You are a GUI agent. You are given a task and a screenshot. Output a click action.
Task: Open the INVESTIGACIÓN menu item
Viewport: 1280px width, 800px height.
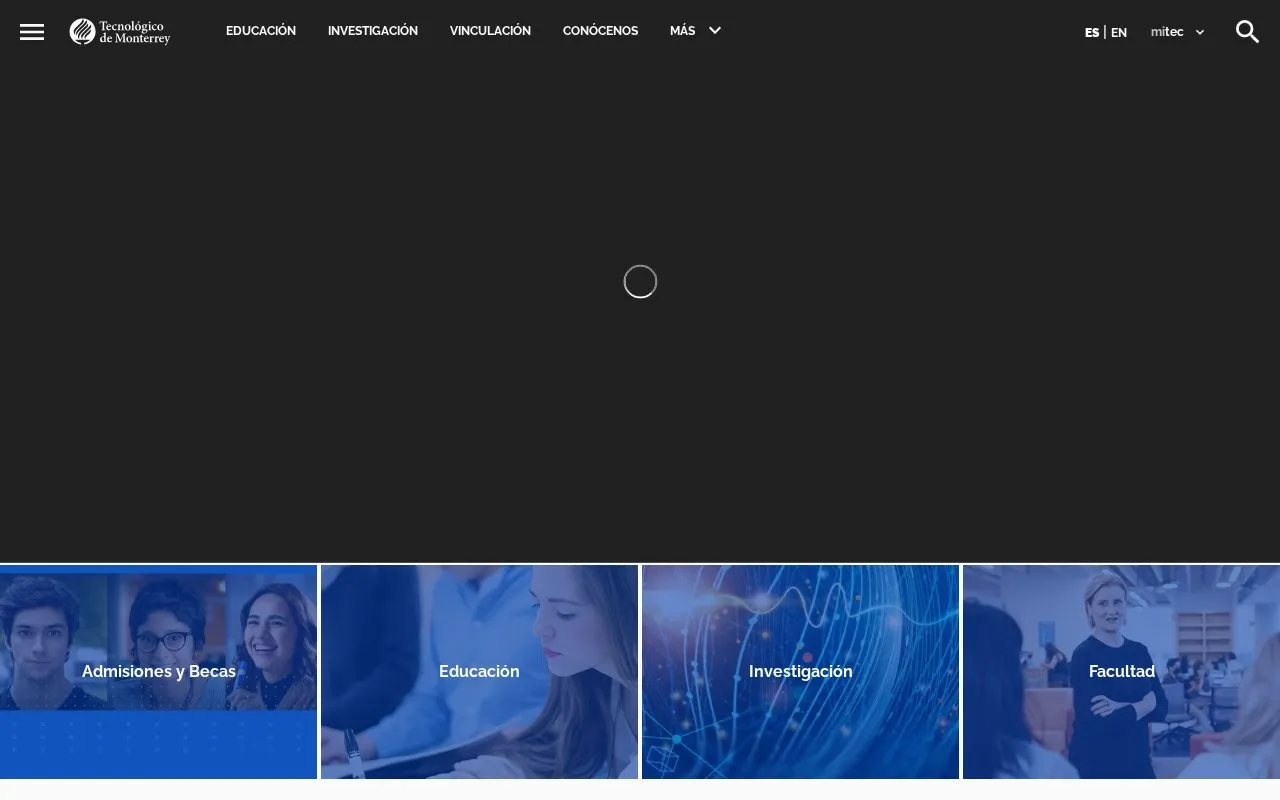[373, 31]
